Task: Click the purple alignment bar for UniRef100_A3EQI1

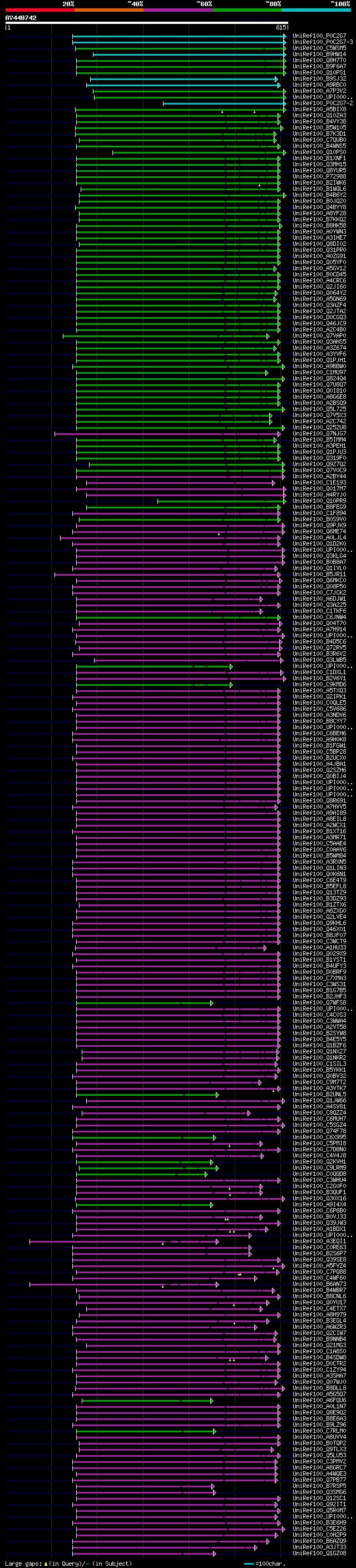Action: click(124, 1241)
